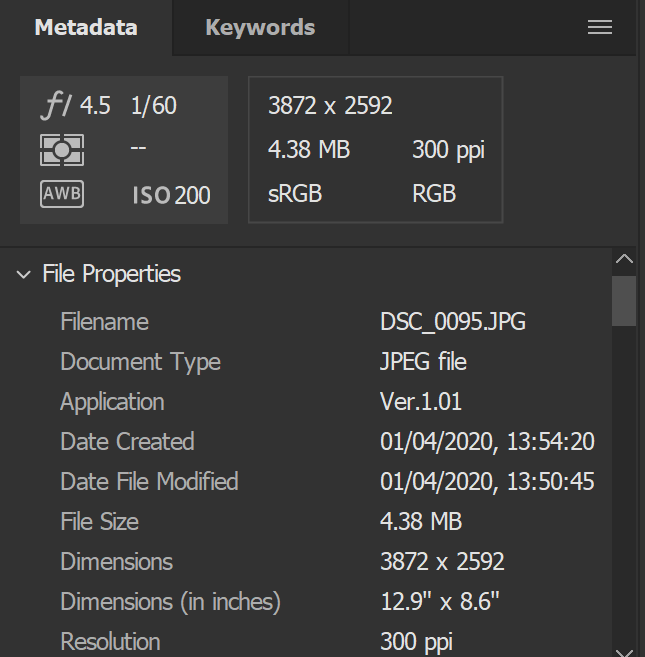Click the scrollbar up arrow

point(624,259)
